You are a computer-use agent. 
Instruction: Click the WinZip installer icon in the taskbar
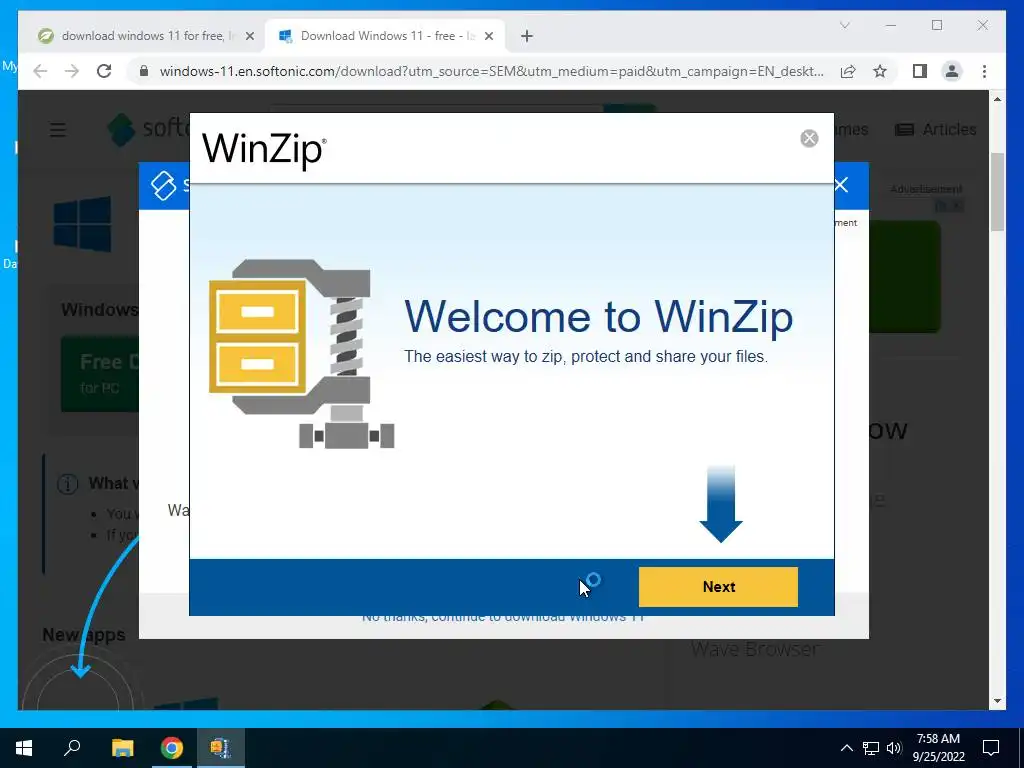coord(221,748)
